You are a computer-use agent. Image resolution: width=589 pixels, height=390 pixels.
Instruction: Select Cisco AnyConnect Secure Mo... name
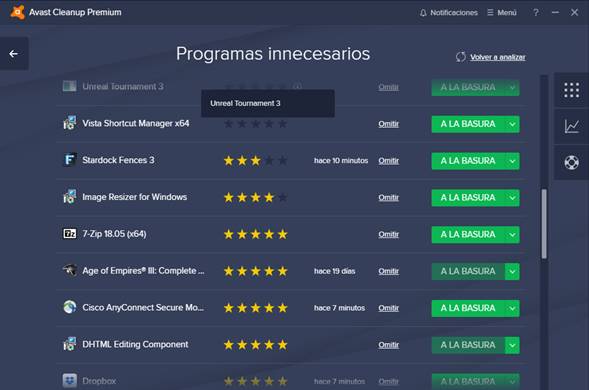point(143,307)
